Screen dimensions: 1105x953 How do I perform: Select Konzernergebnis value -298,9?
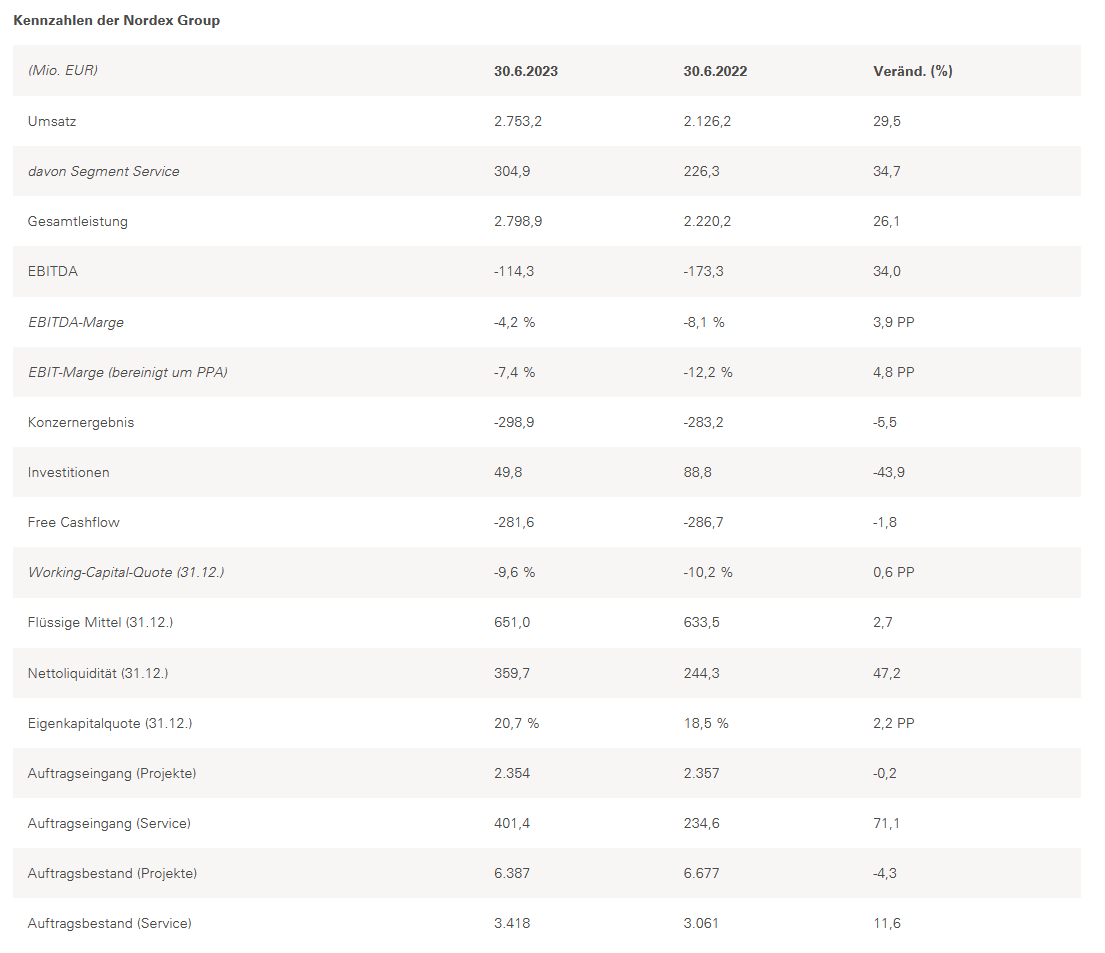514,422
